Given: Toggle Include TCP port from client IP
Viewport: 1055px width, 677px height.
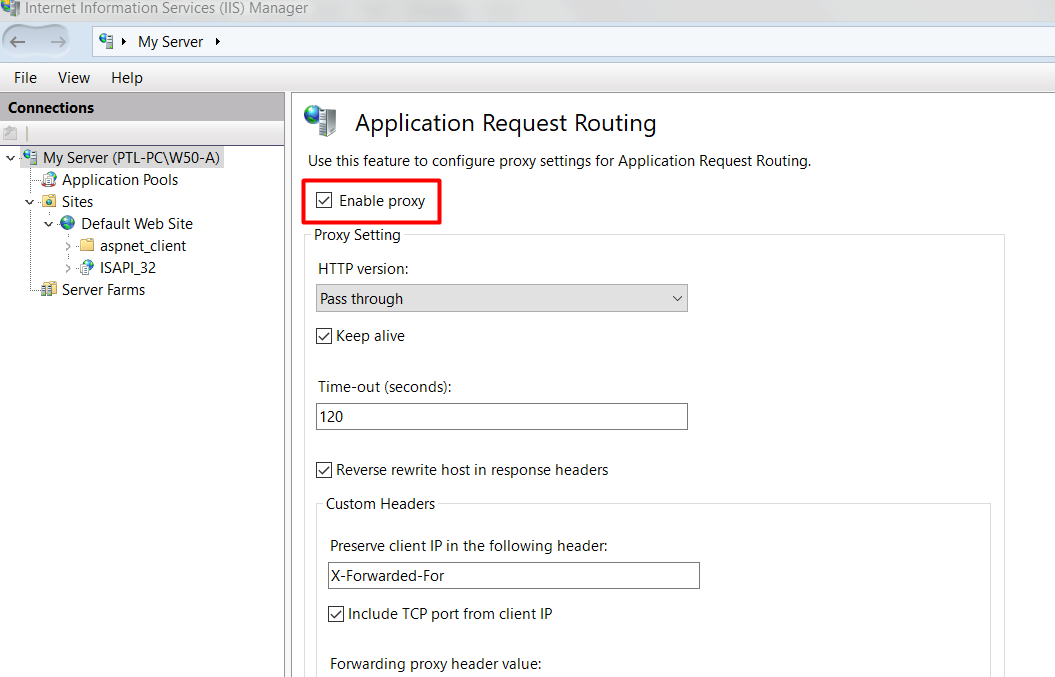Looking at the screenshot, I should [x=336, y=614].
